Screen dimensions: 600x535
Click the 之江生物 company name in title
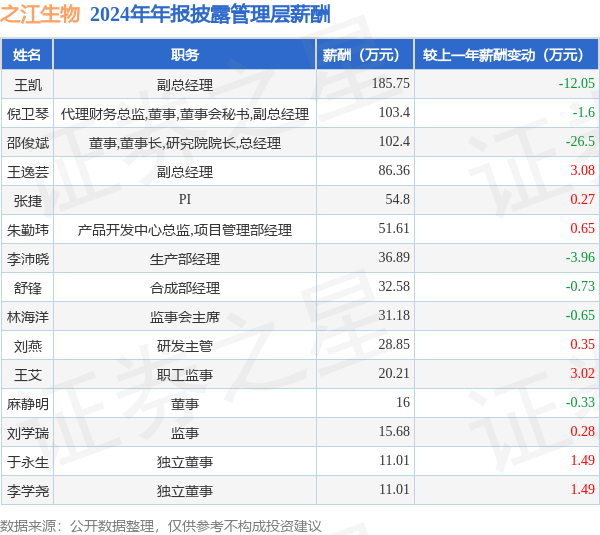40,15
